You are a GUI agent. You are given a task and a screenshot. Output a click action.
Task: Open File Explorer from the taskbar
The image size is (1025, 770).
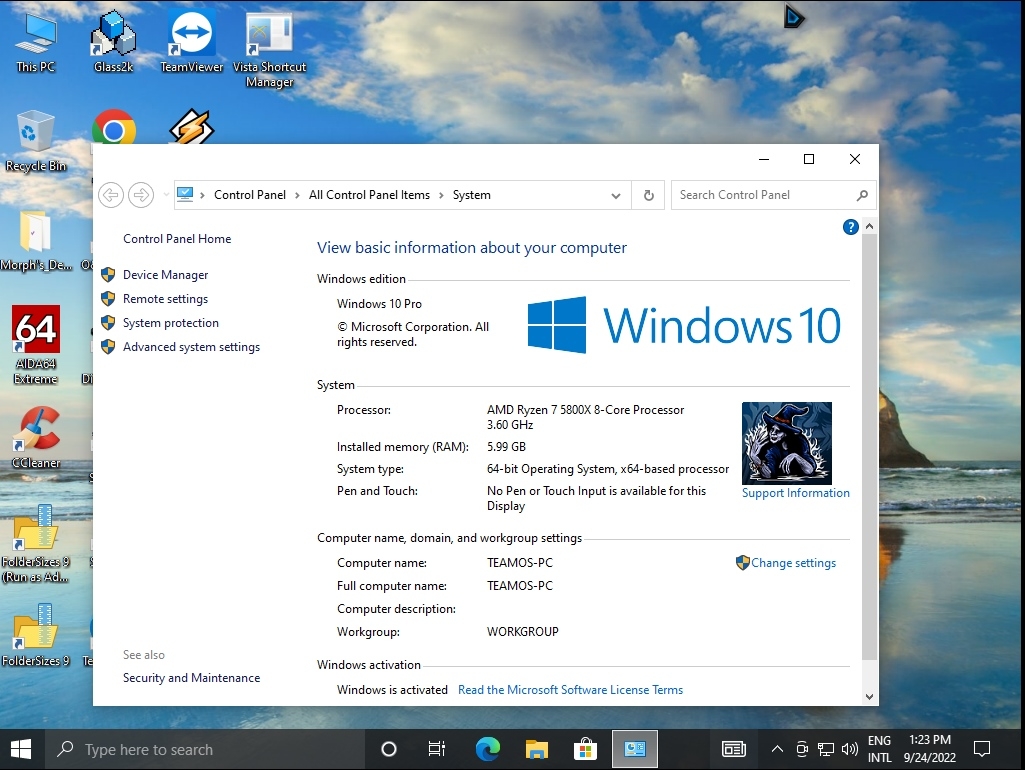coord(537,749)
